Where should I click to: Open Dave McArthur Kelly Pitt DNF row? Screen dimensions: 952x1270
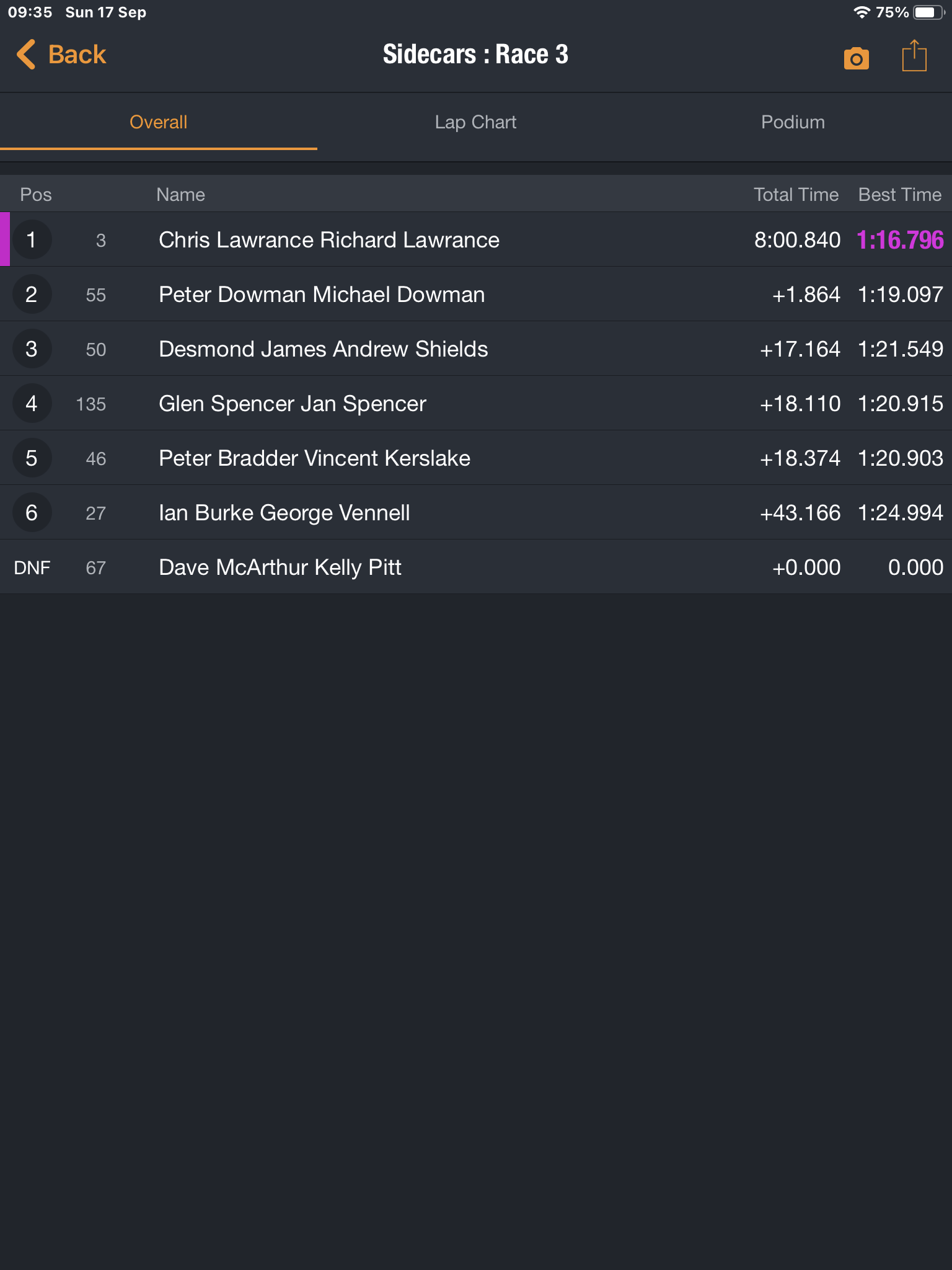(x=280, y=567)
